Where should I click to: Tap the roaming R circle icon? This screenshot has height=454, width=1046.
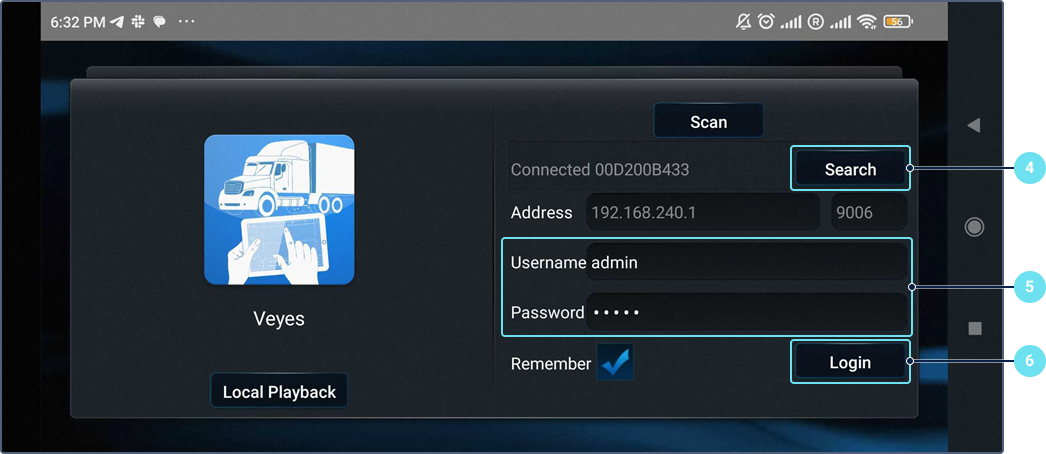click(x=815, y=22)
